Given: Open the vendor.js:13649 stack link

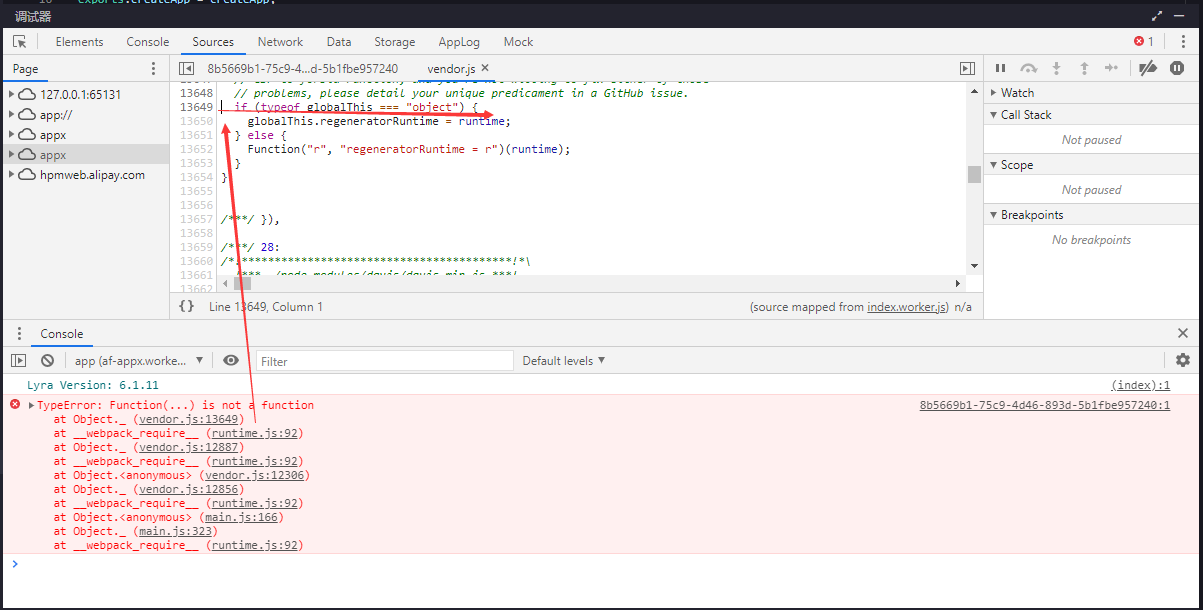Looking at the screenshot, I should pos(189,419).
